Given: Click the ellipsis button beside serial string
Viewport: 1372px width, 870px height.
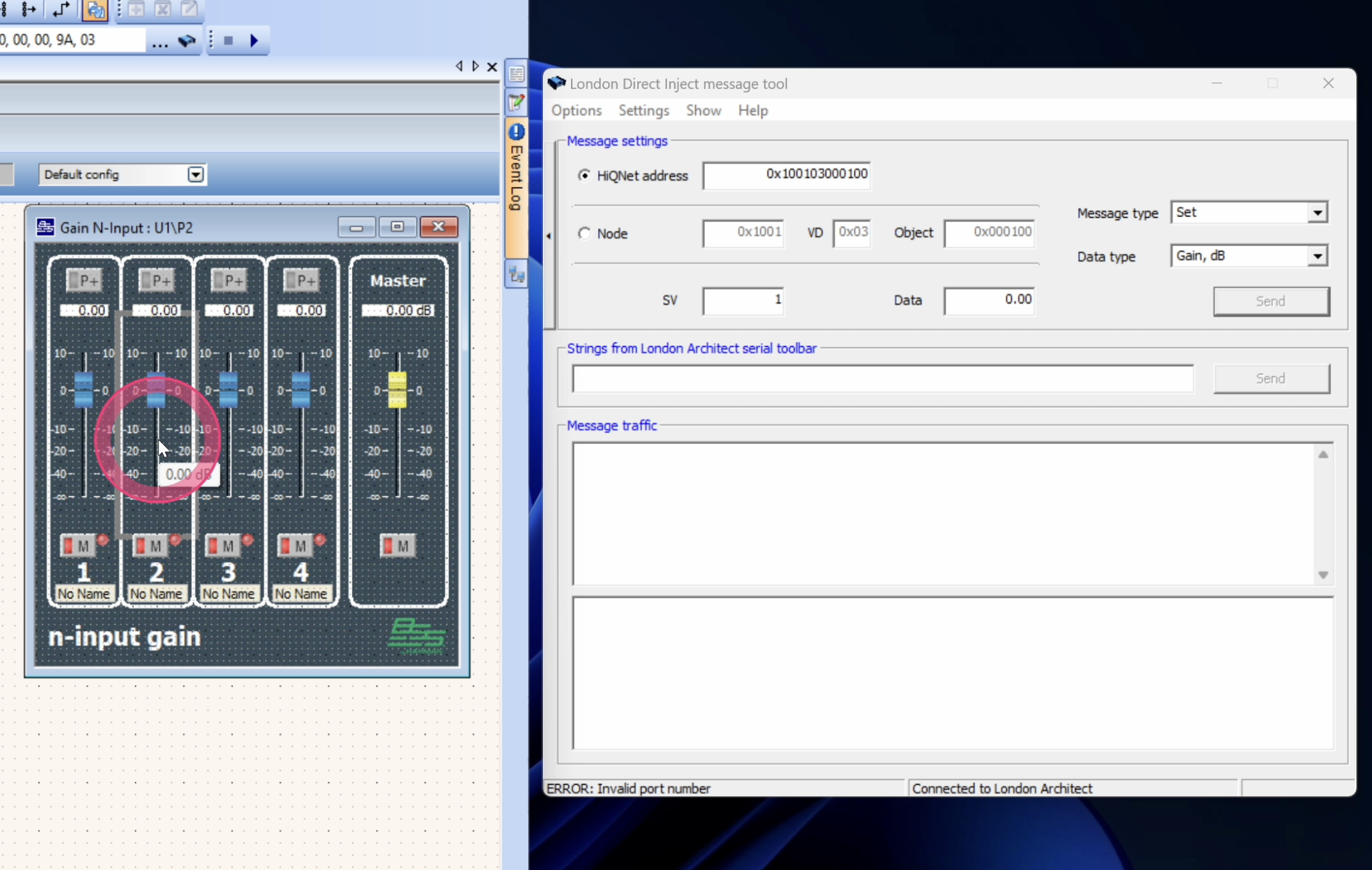Looking at the screenshot, I should [159, 42].
